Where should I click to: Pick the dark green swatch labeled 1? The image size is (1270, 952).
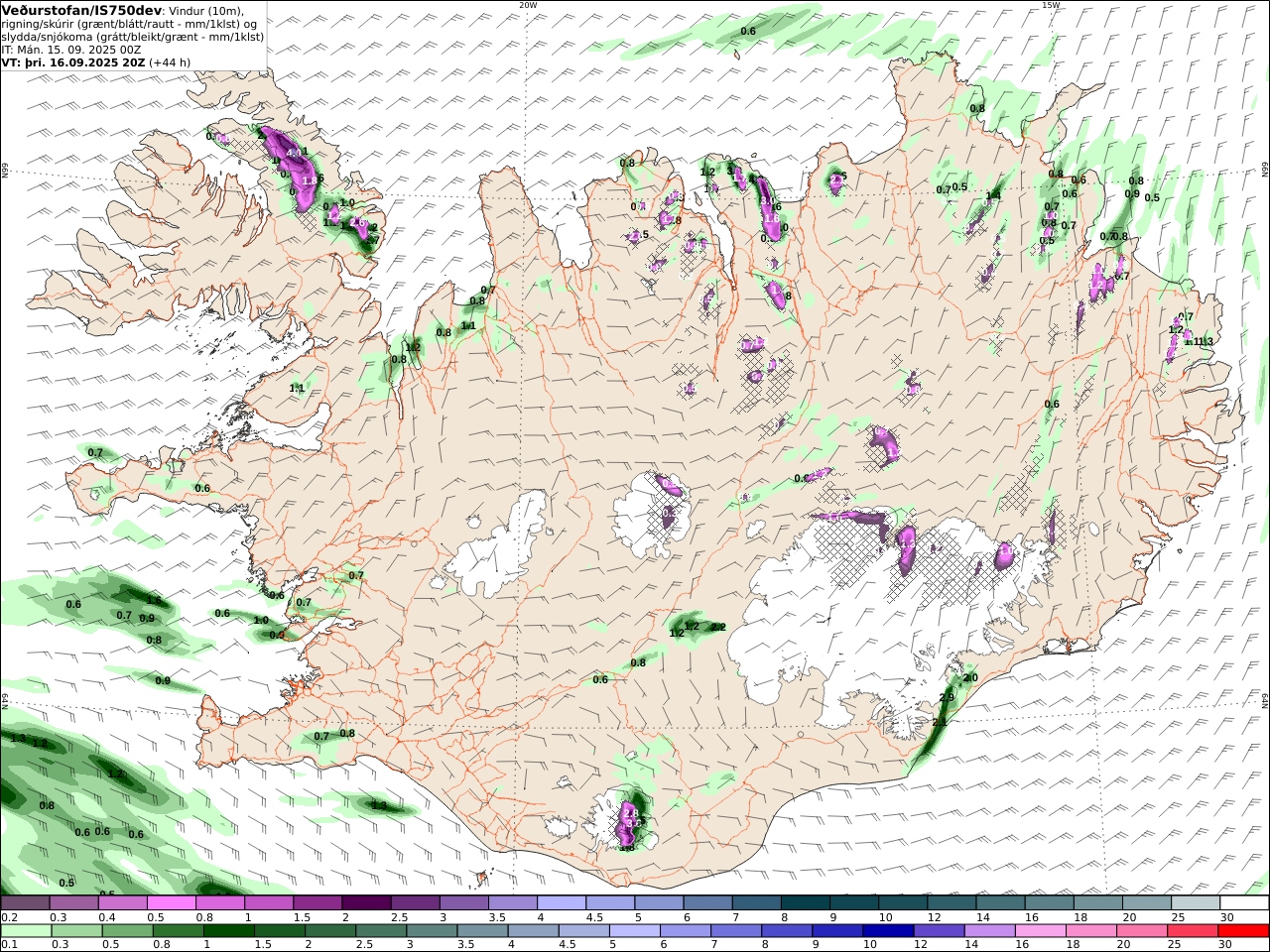pyautogui.click(x=228, y=931)
